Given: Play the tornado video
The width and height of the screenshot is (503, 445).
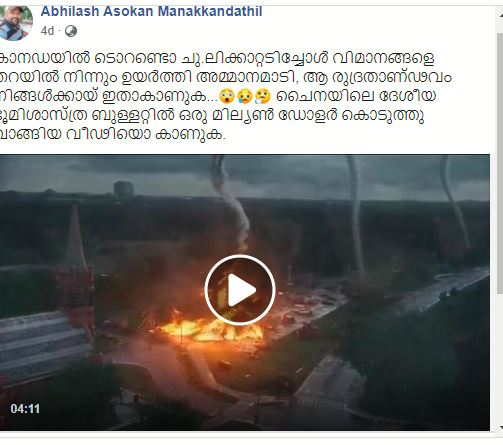Looking at the screenshot, I should pyautogui.click(x=240, y=290).
